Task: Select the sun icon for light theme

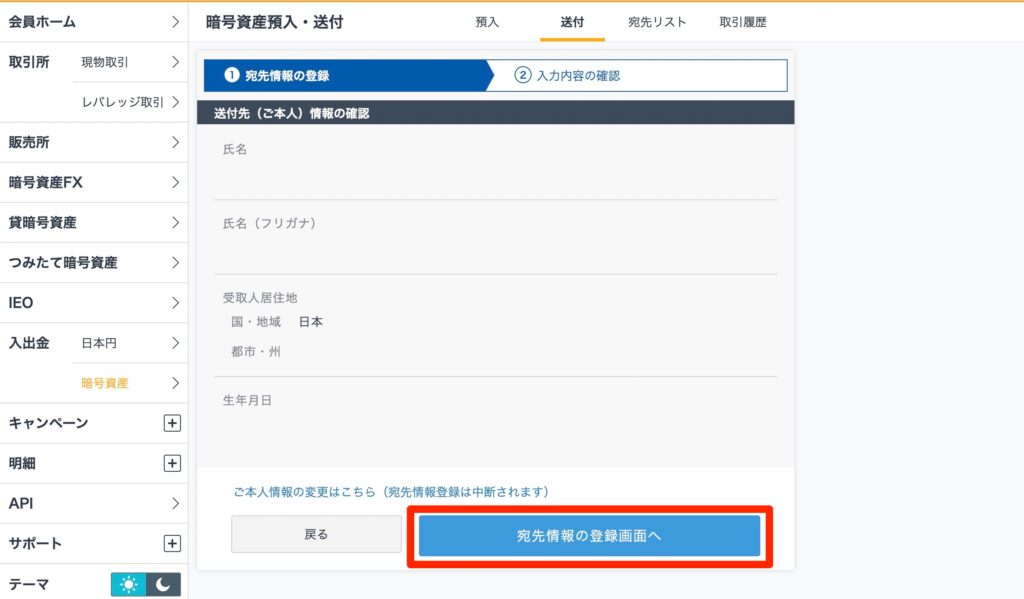Action: [128, 583]
